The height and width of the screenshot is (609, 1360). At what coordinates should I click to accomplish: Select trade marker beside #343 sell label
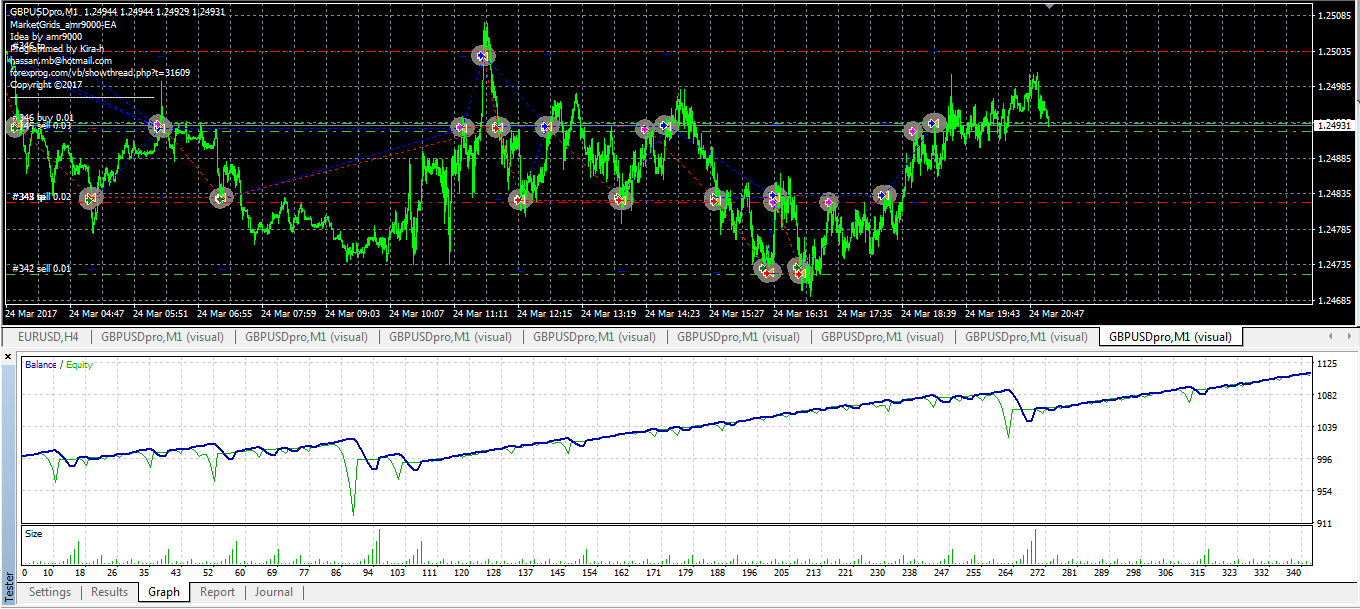tap(90, 198)
